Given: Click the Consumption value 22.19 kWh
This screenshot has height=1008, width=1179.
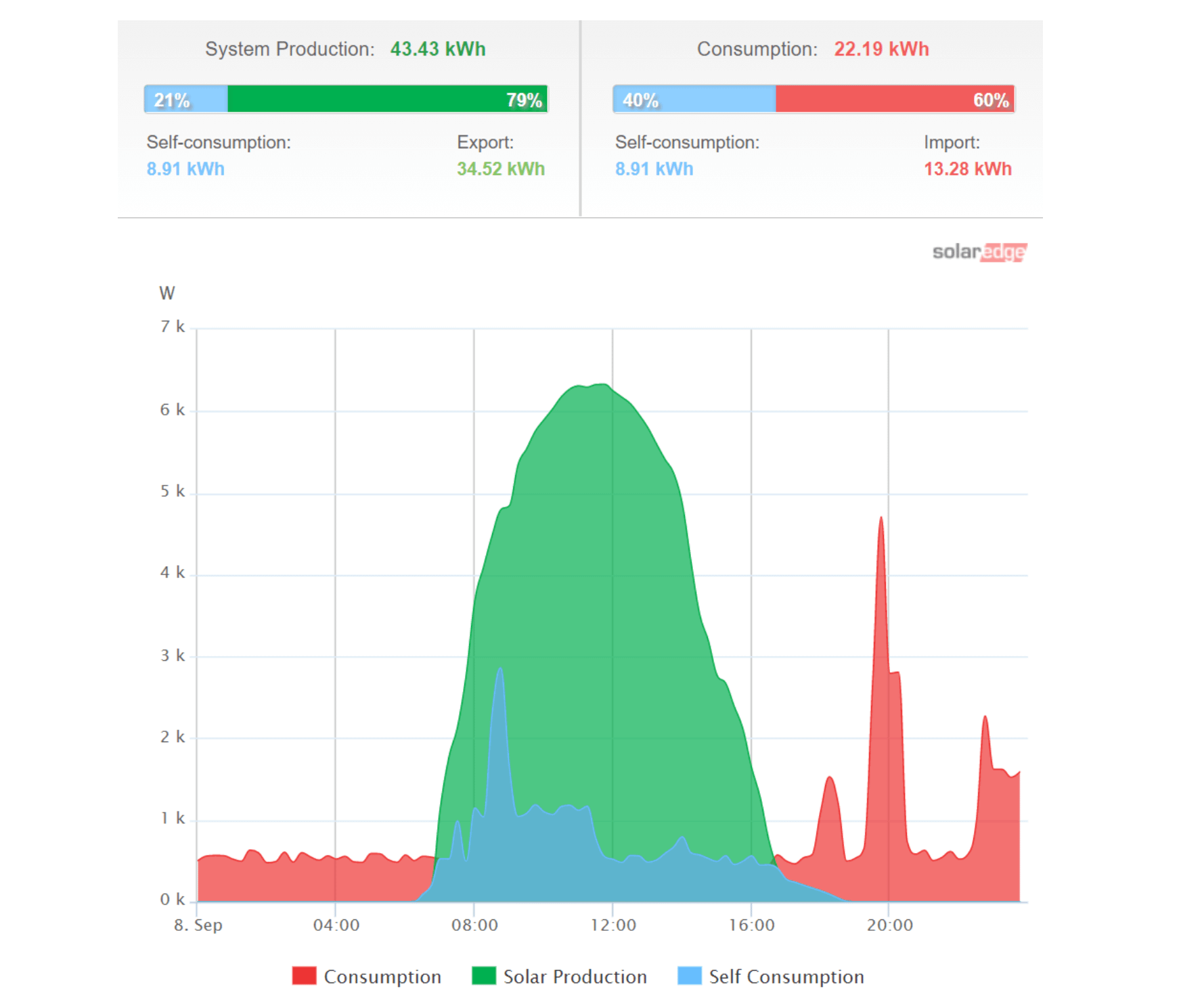Looking at the screenshot, I should (881, 49).
